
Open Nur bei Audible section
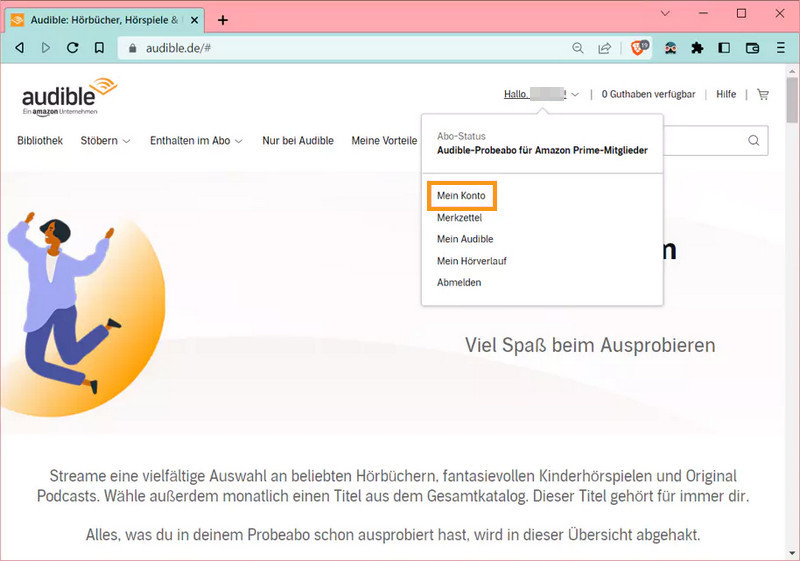tap(298, 141)
